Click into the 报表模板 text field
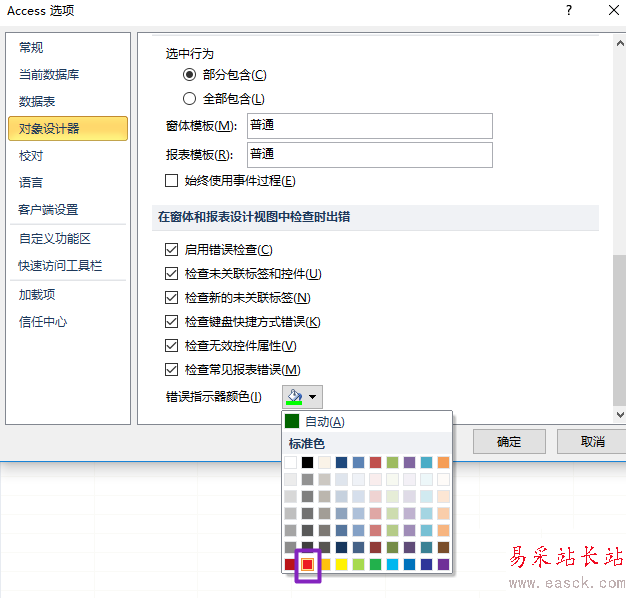 click(370, 155)
